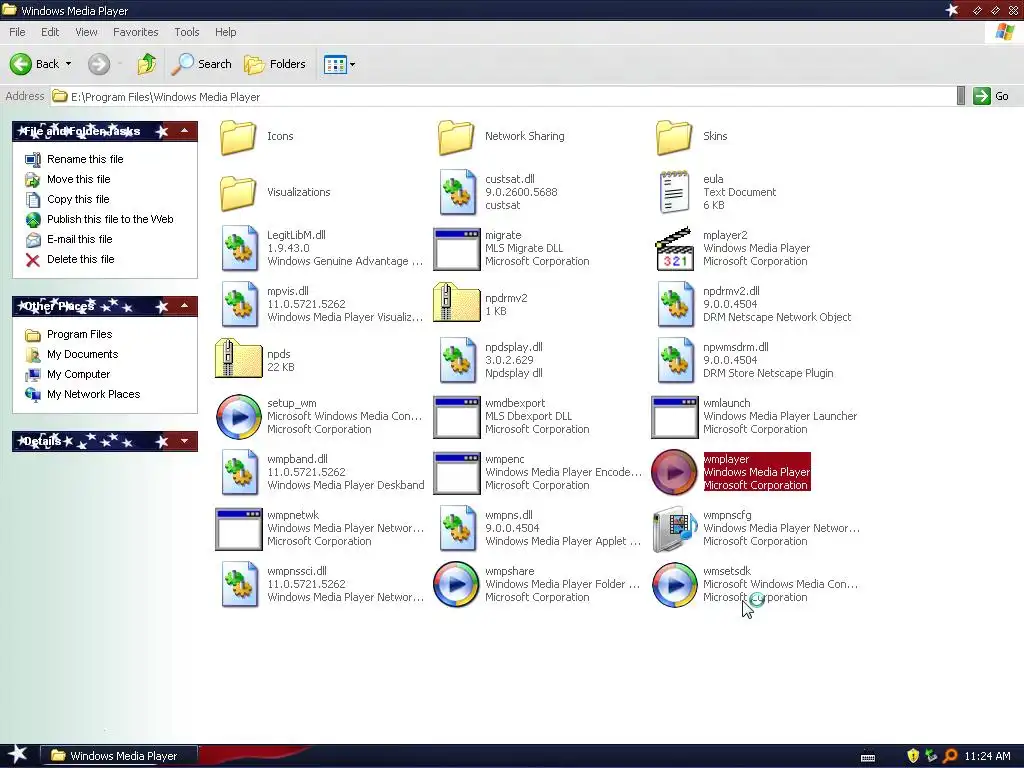1024x768 pixels.
Task: Click Delete this file
Action: [80, 259]
